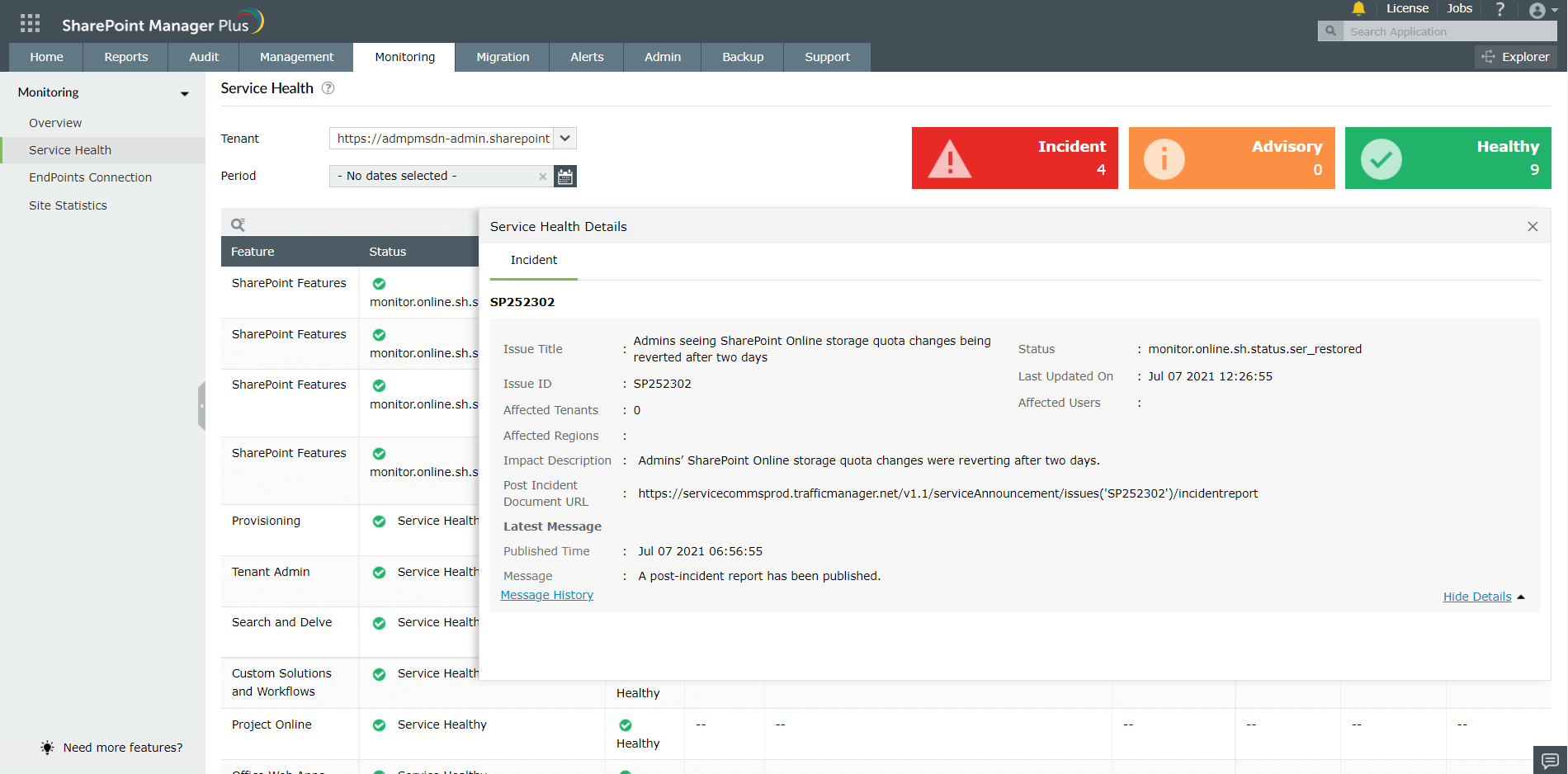Launch the Explorer tool
The height and width of the screenshot is (774, 1568).
pos(1515,56)
